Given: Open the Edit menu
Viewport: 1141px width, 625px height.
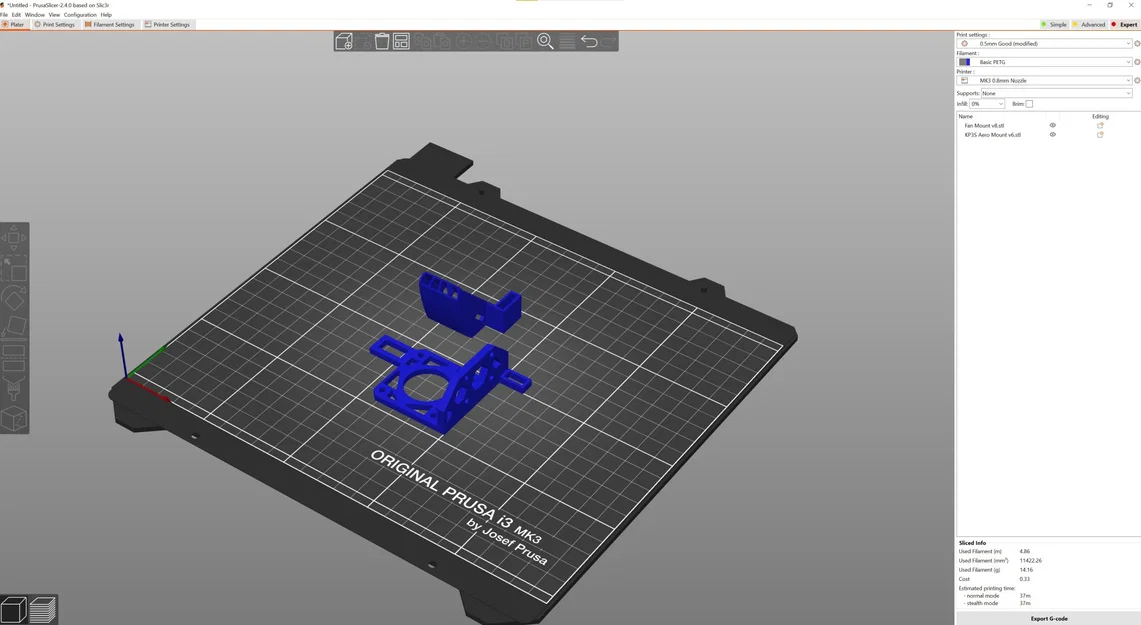Looking at the screenshot, I should point(16,15).
